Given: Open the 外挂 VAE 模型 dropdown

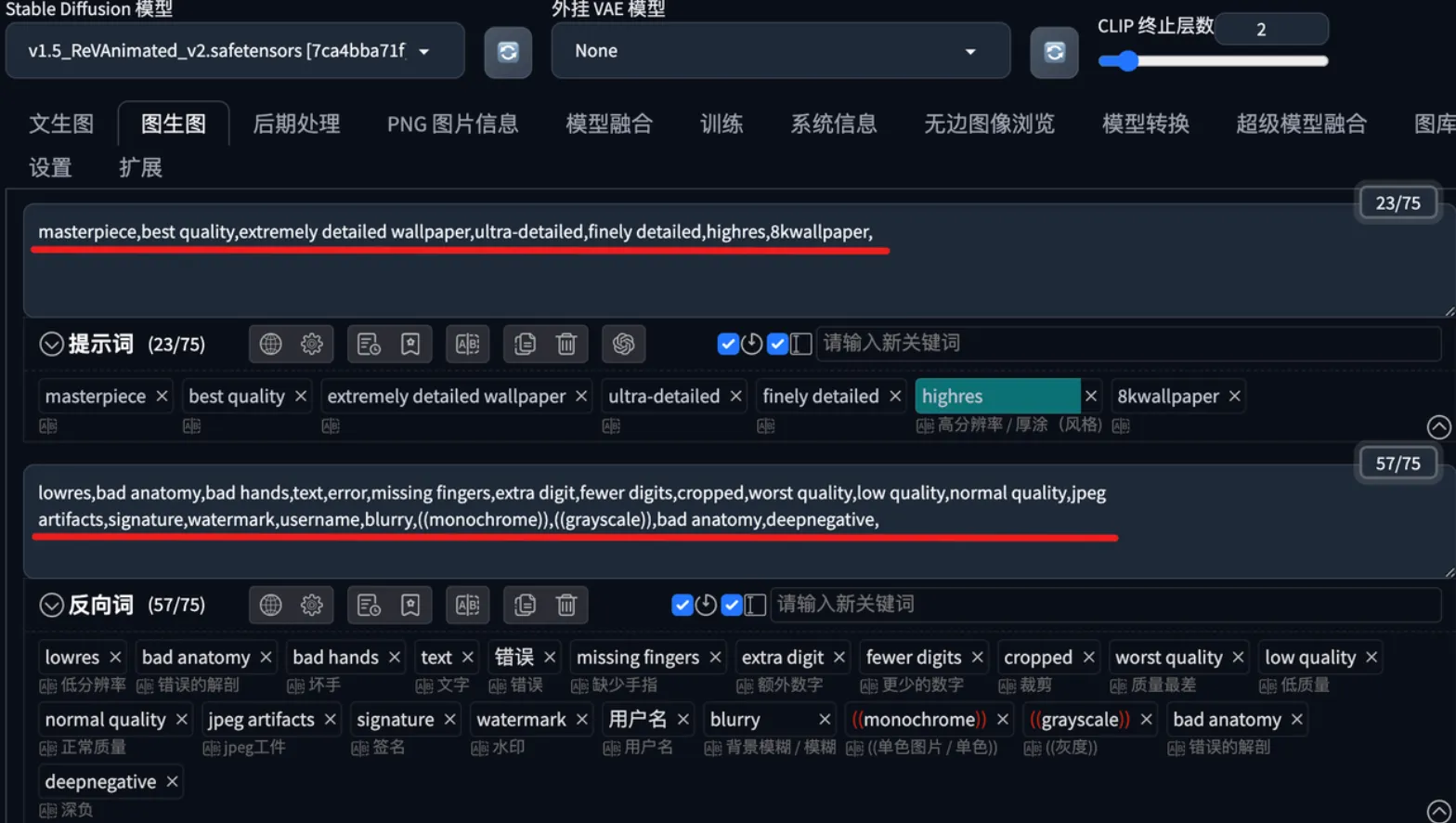Looking at the screenshot, I should 780,51.
